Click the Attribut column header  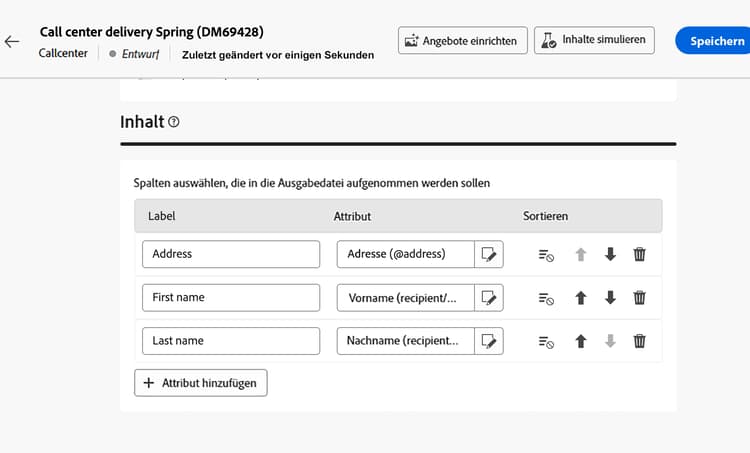tap(352, 217)
